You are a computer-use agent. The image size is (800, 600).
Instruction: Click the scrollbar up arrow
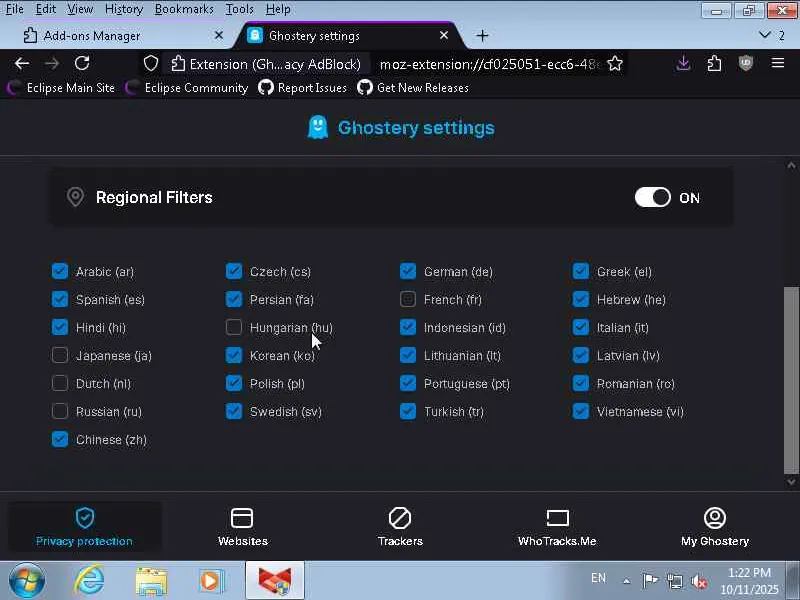(x=791, y=165)
